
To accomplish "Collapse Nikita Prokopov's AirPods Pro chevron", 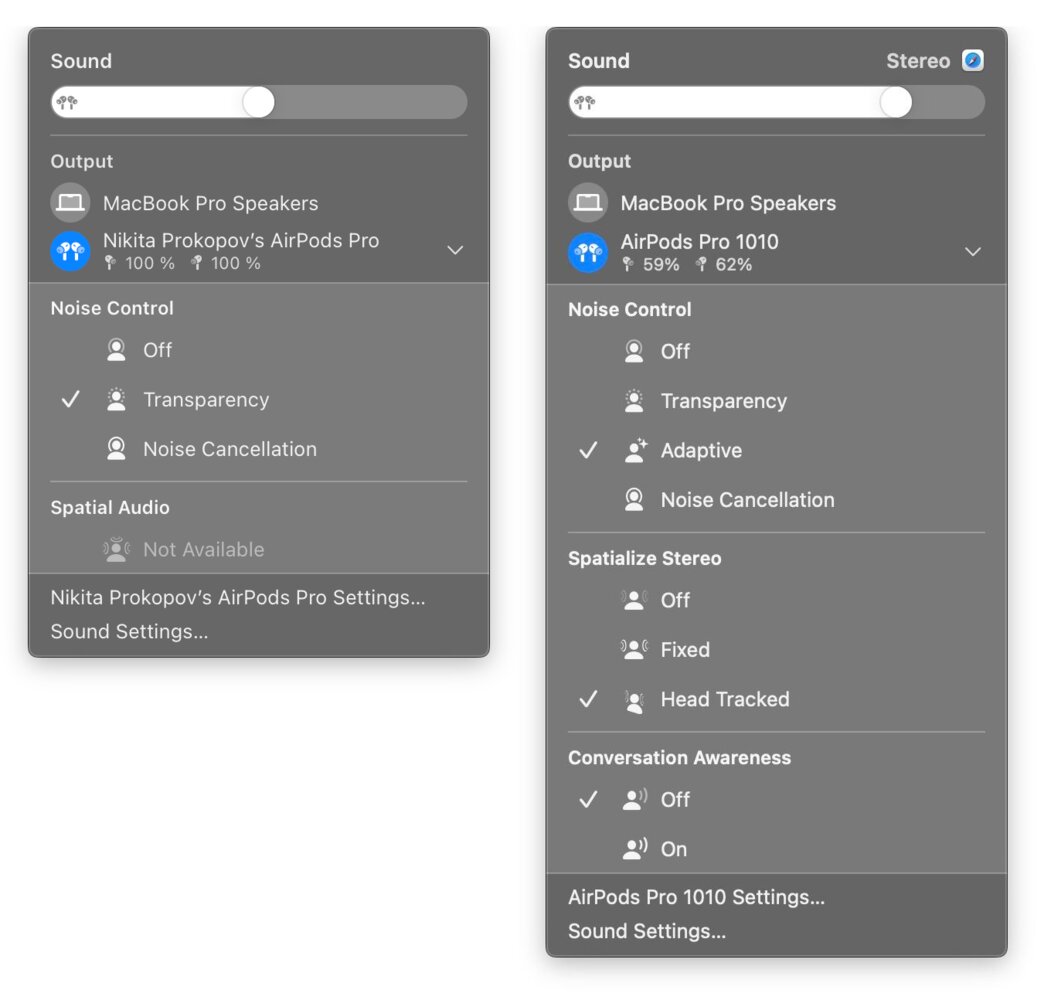I will point(455,251).
